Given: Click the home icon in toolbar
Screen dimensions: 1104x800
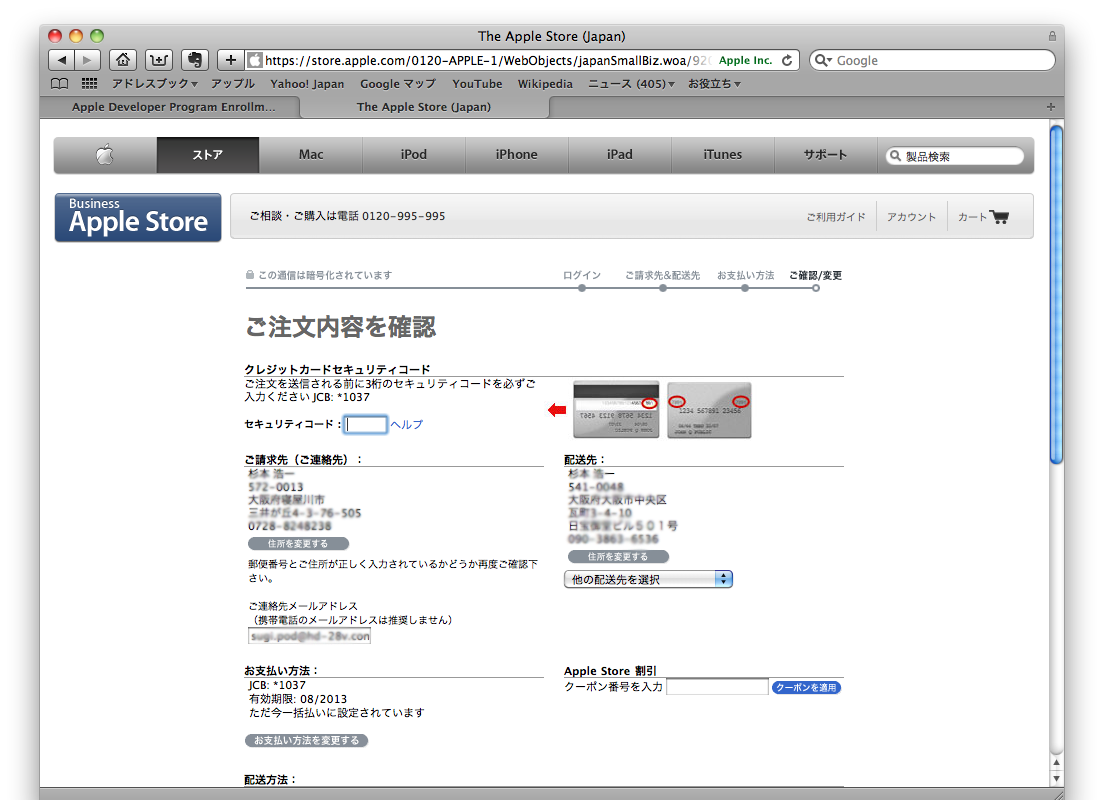Looking at the screenshot, I should [122, 60].
